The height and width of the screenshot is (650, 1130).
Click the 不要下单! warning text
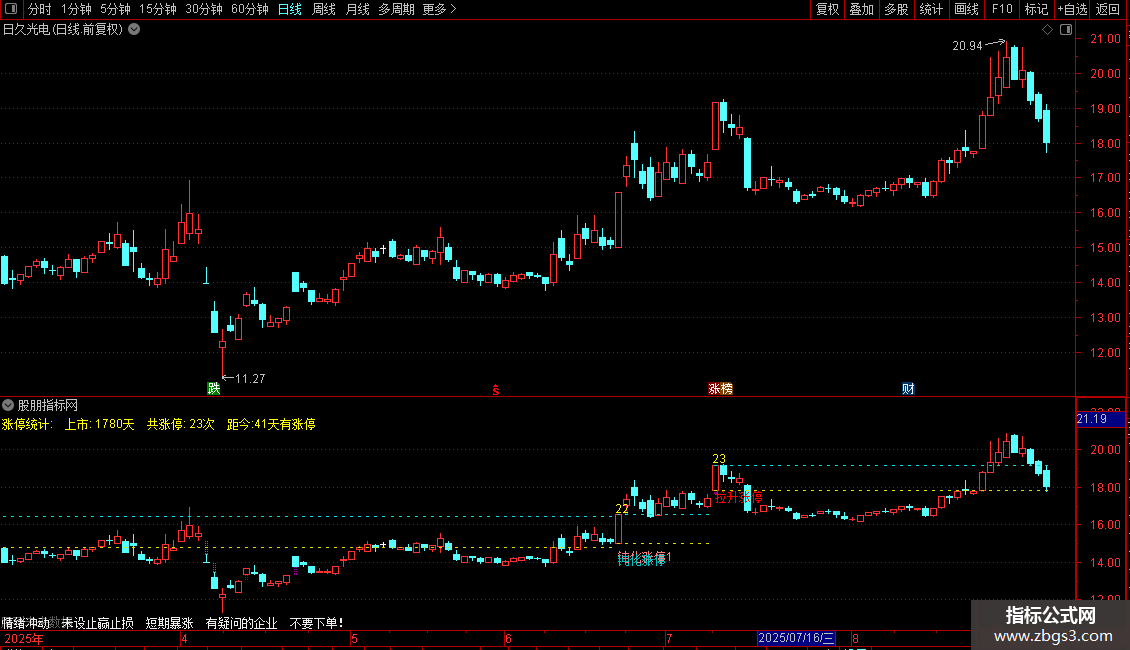316,623
